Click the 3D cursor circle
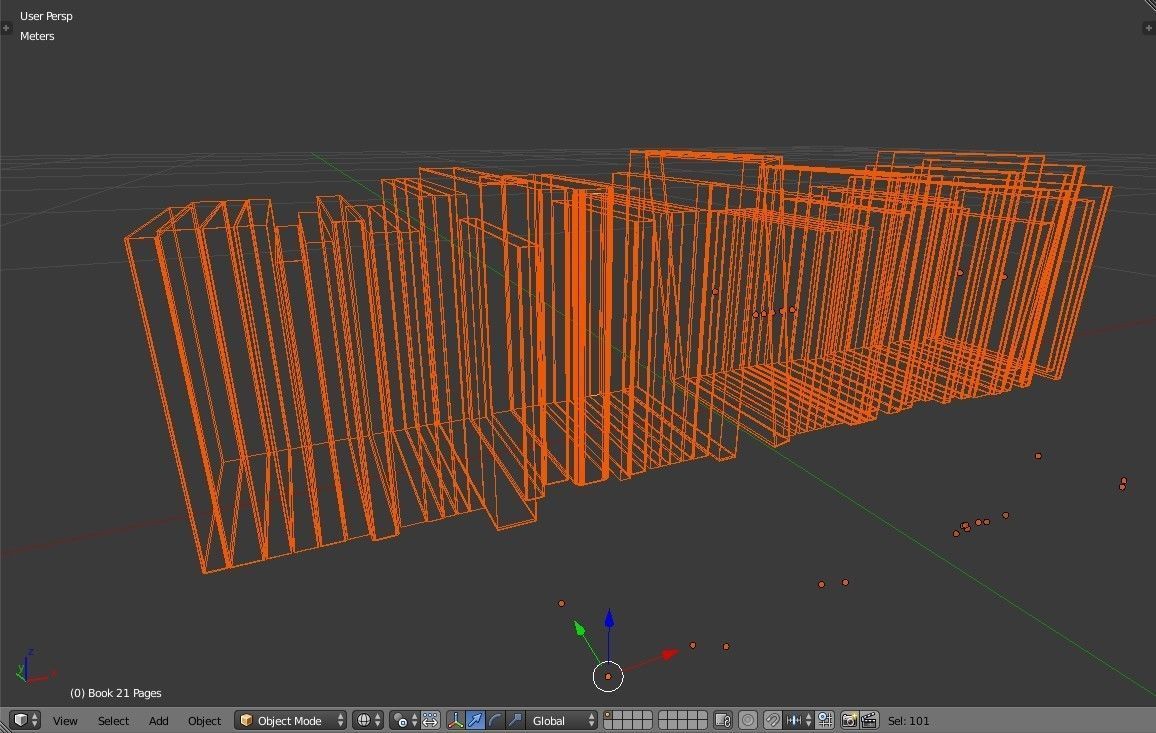Viewport: 1156px width, 733px height. point(608,676)
